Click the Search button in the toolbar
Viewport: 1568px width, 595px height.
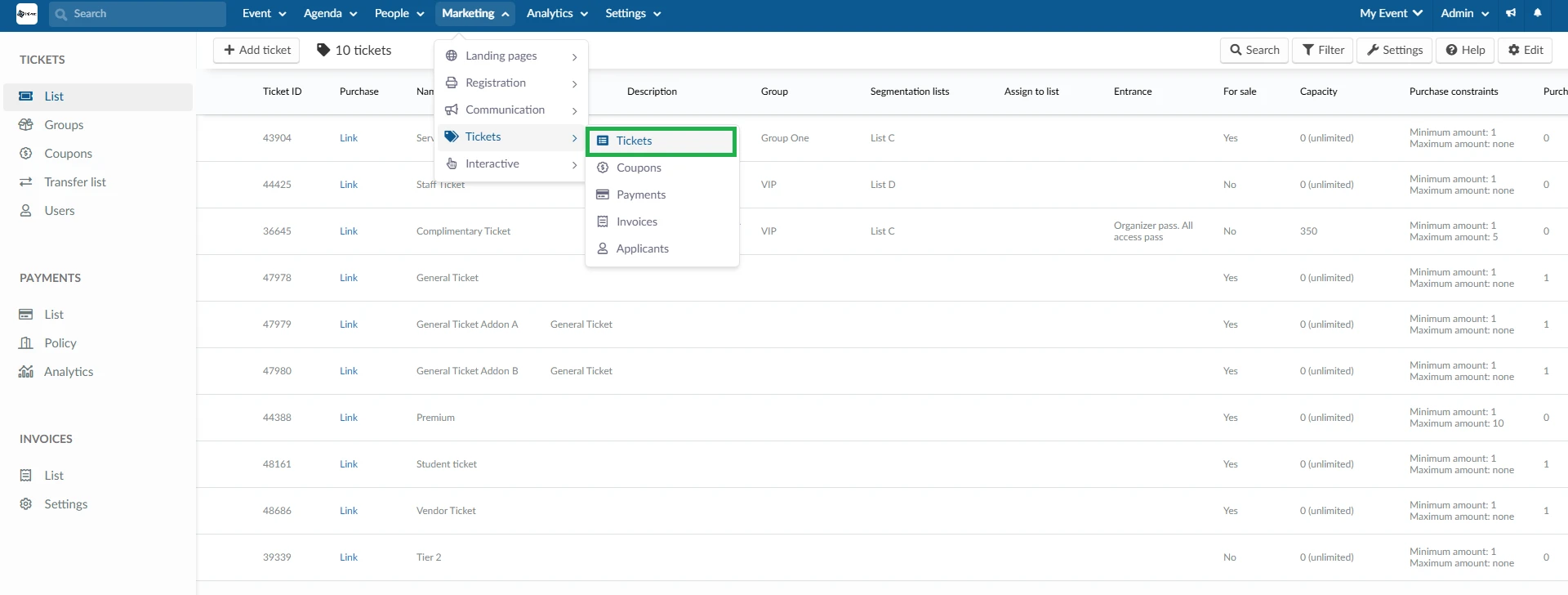[x=1254, y=50]
